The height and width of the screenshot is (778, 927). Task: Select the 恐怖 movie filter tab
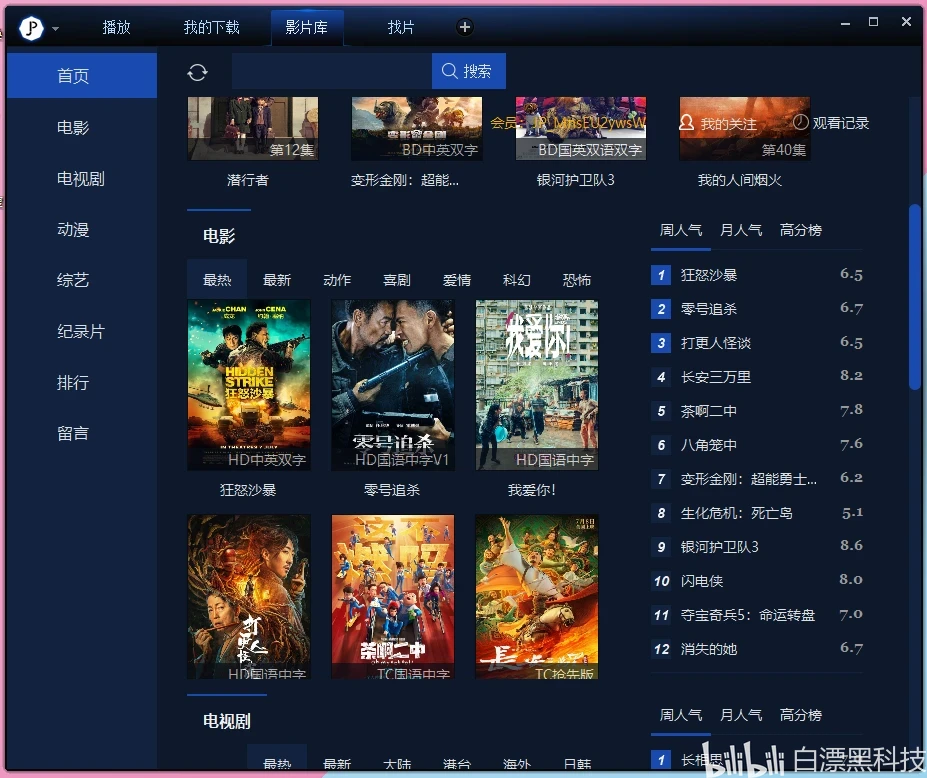577,280
